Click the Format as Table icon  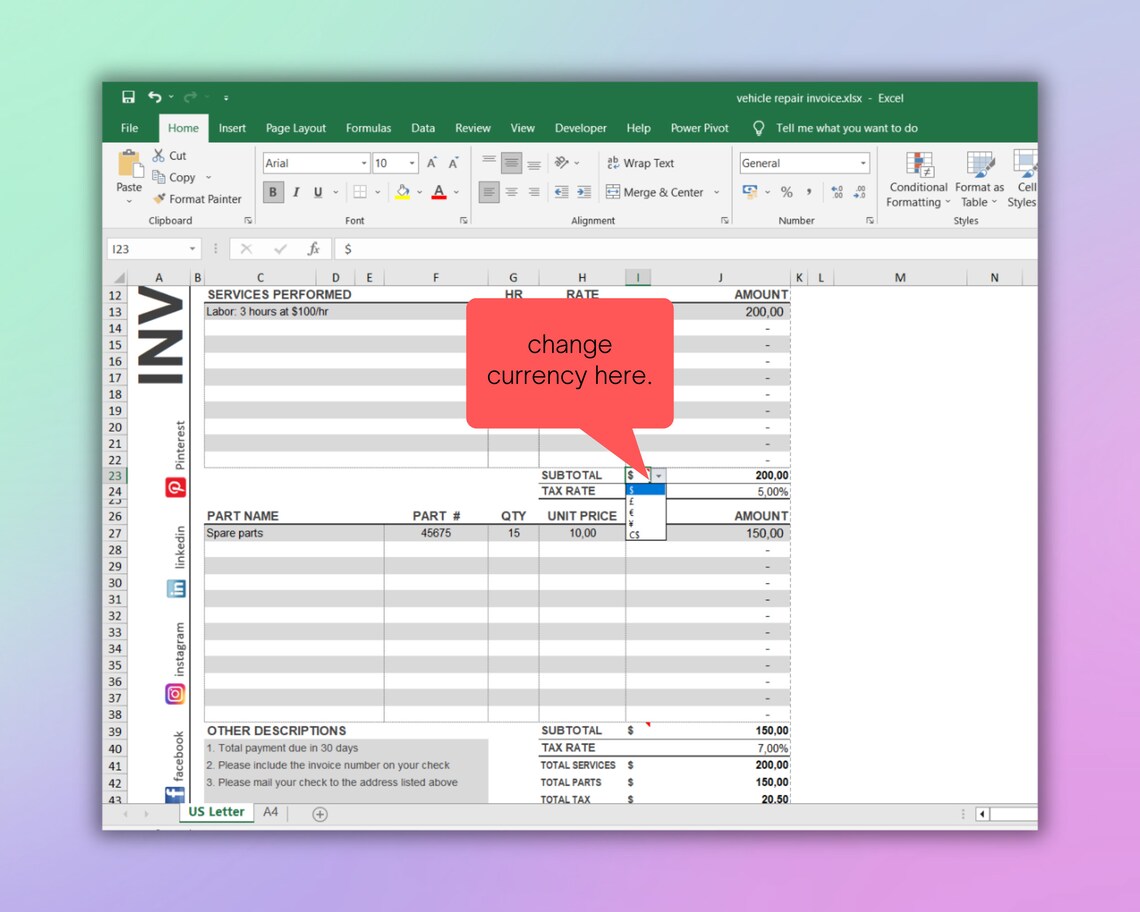979,181
